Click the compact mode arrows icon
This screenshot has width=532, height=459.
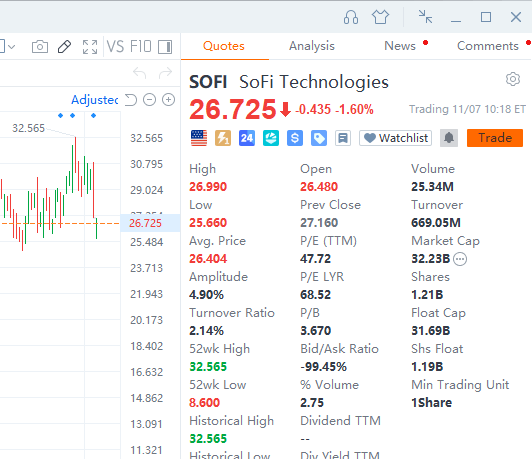(425, 17)
